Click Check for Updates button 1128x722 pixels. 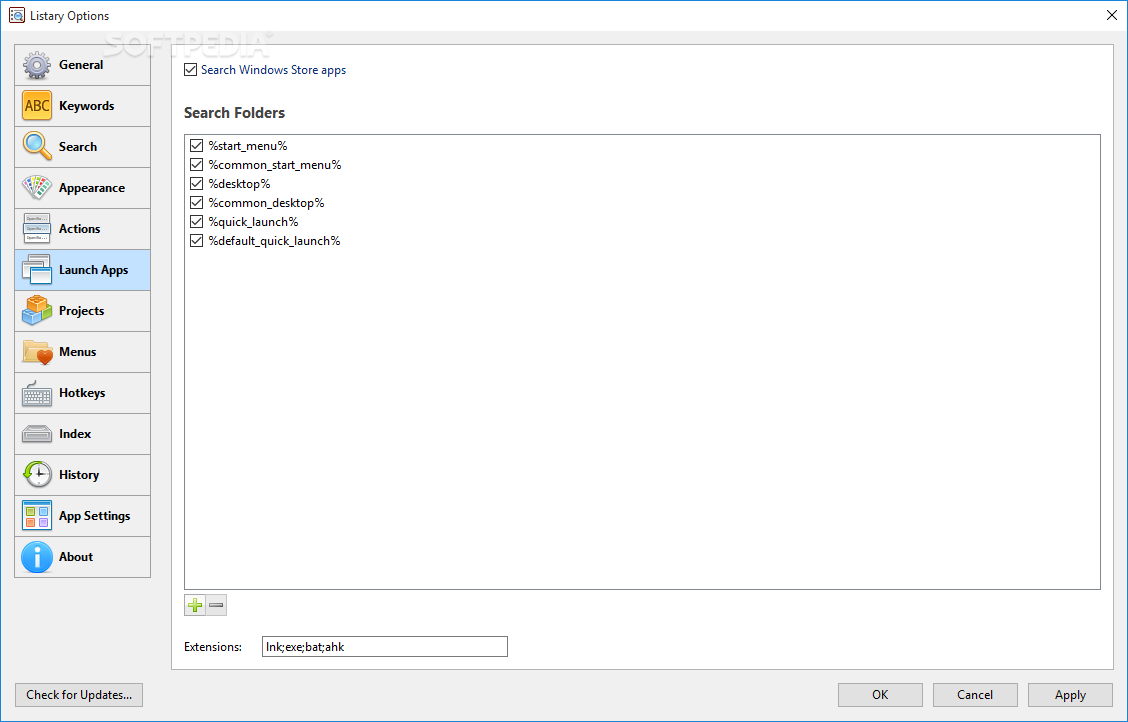pos(79,695)
